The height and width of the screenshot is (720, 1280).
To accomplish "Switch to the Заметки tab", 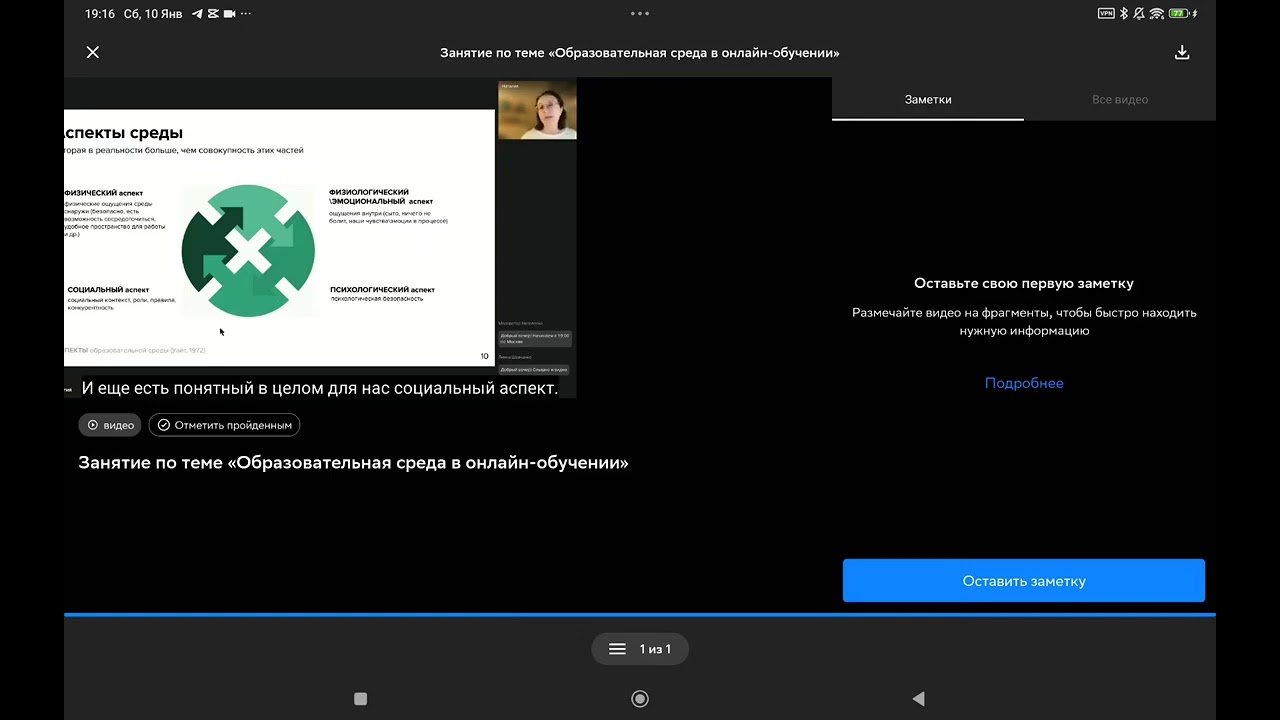I will [x=928, y=100].
